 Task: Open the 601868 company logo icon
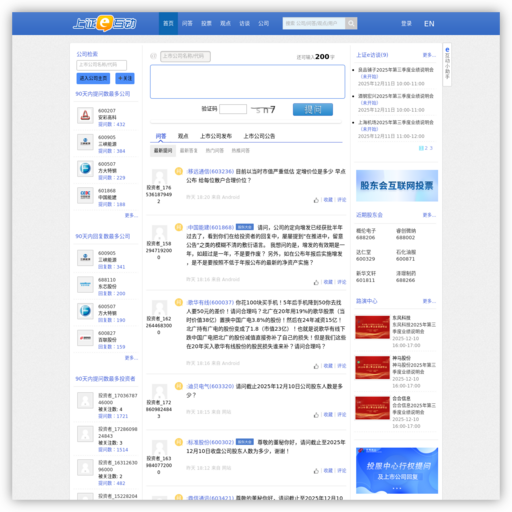[x=85, y=195]
